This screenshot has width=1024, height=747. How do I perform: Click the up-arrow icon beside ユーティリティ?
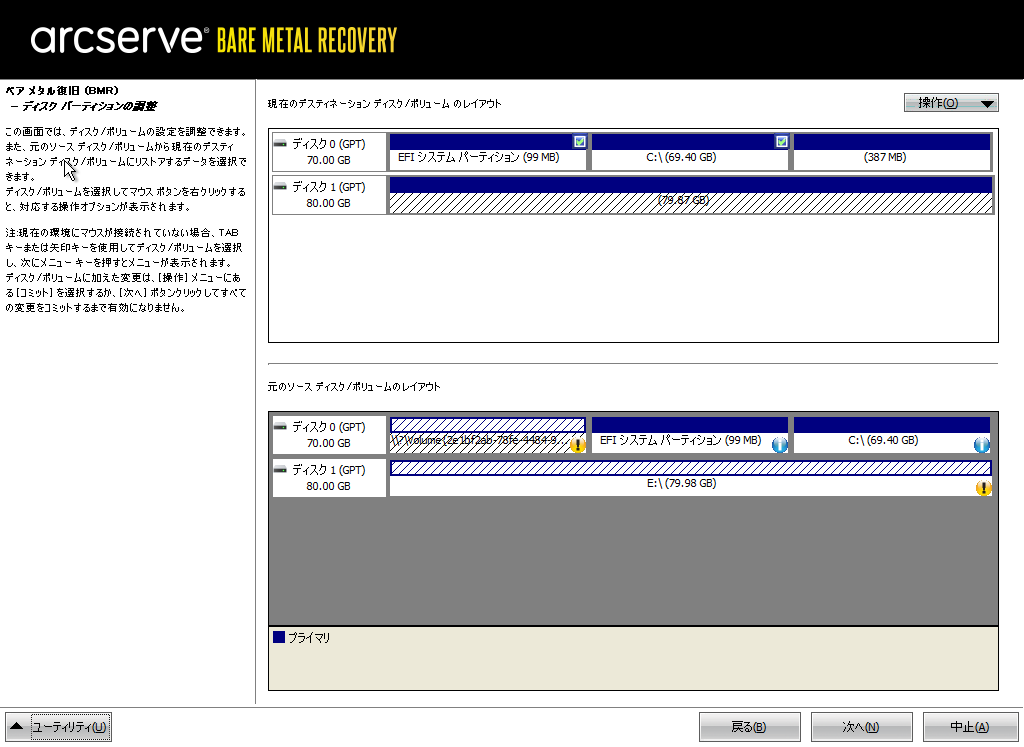point(17,727)
